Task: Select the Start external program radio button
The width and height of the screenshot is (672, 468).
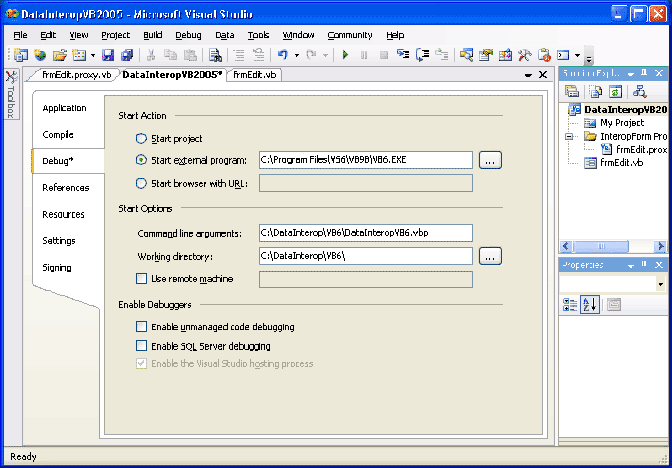Action: (141, 160)
